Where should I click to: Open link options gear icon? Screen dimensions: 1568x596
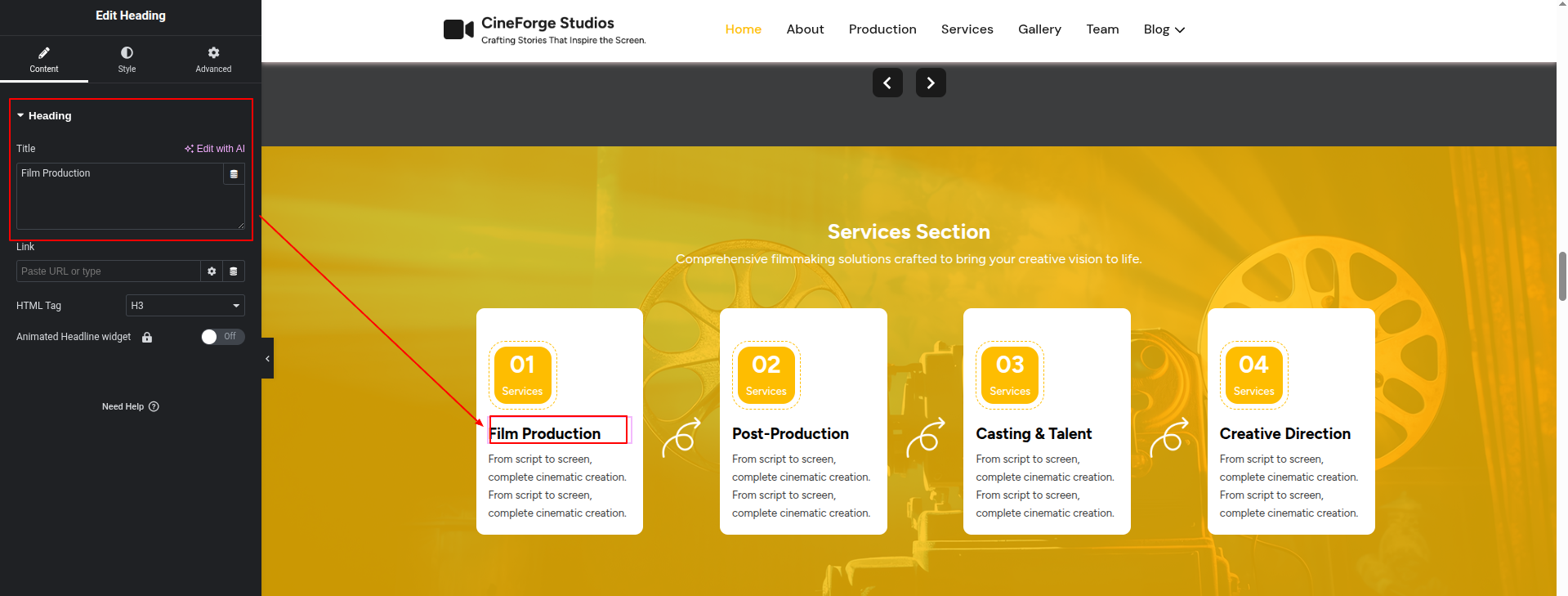pos(212,271)
